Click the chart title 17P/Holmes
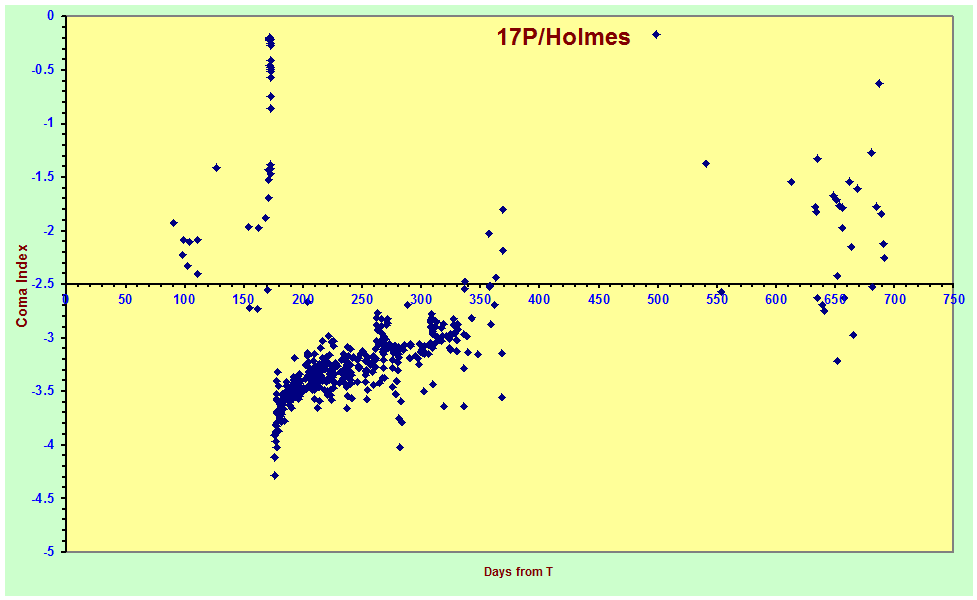The width and height of the screenshot is (977, 600). [563, 37]
